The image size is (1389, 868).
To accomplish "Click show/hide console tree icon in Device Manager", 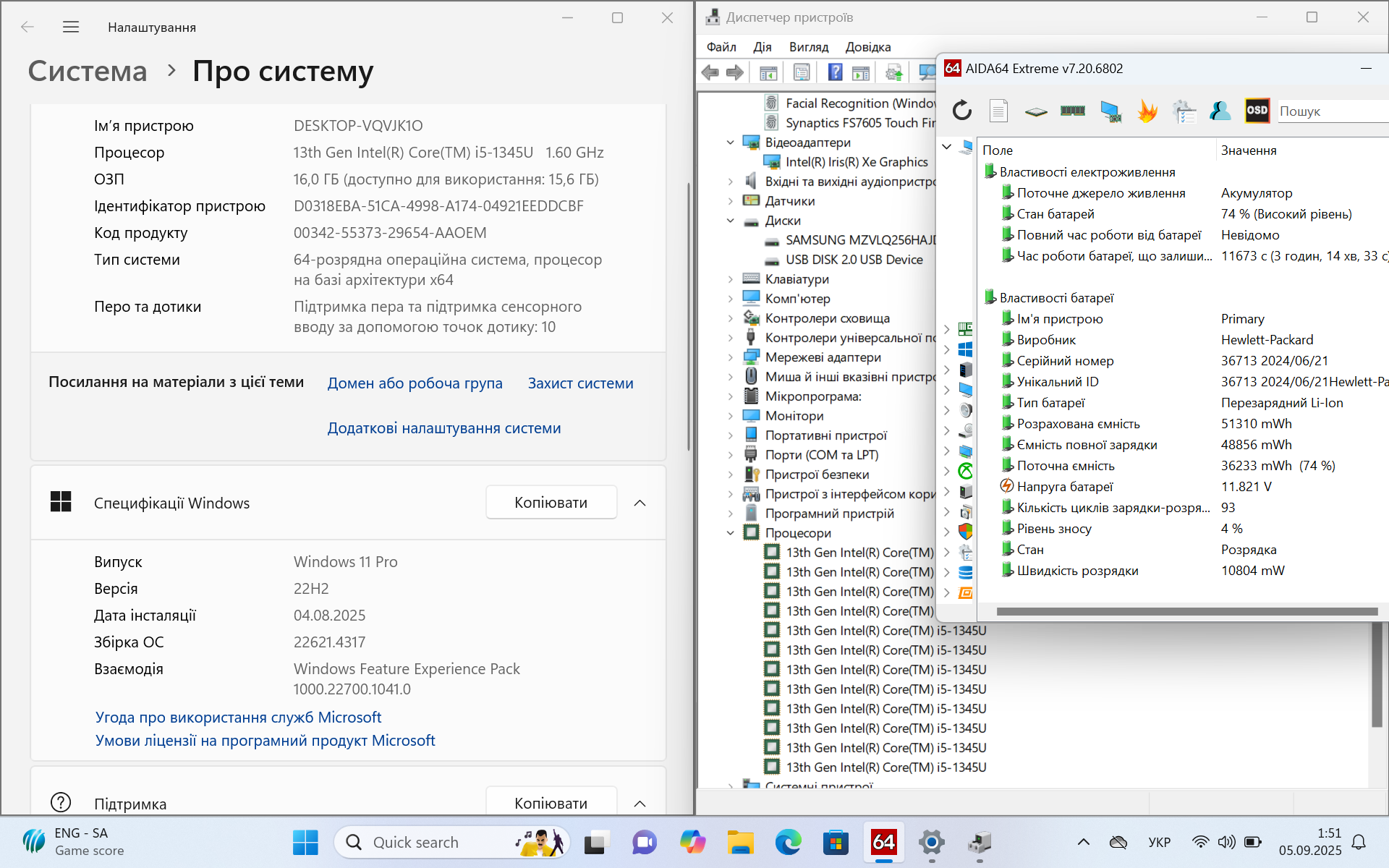I will pyautogui.click(x=768, y=72).
